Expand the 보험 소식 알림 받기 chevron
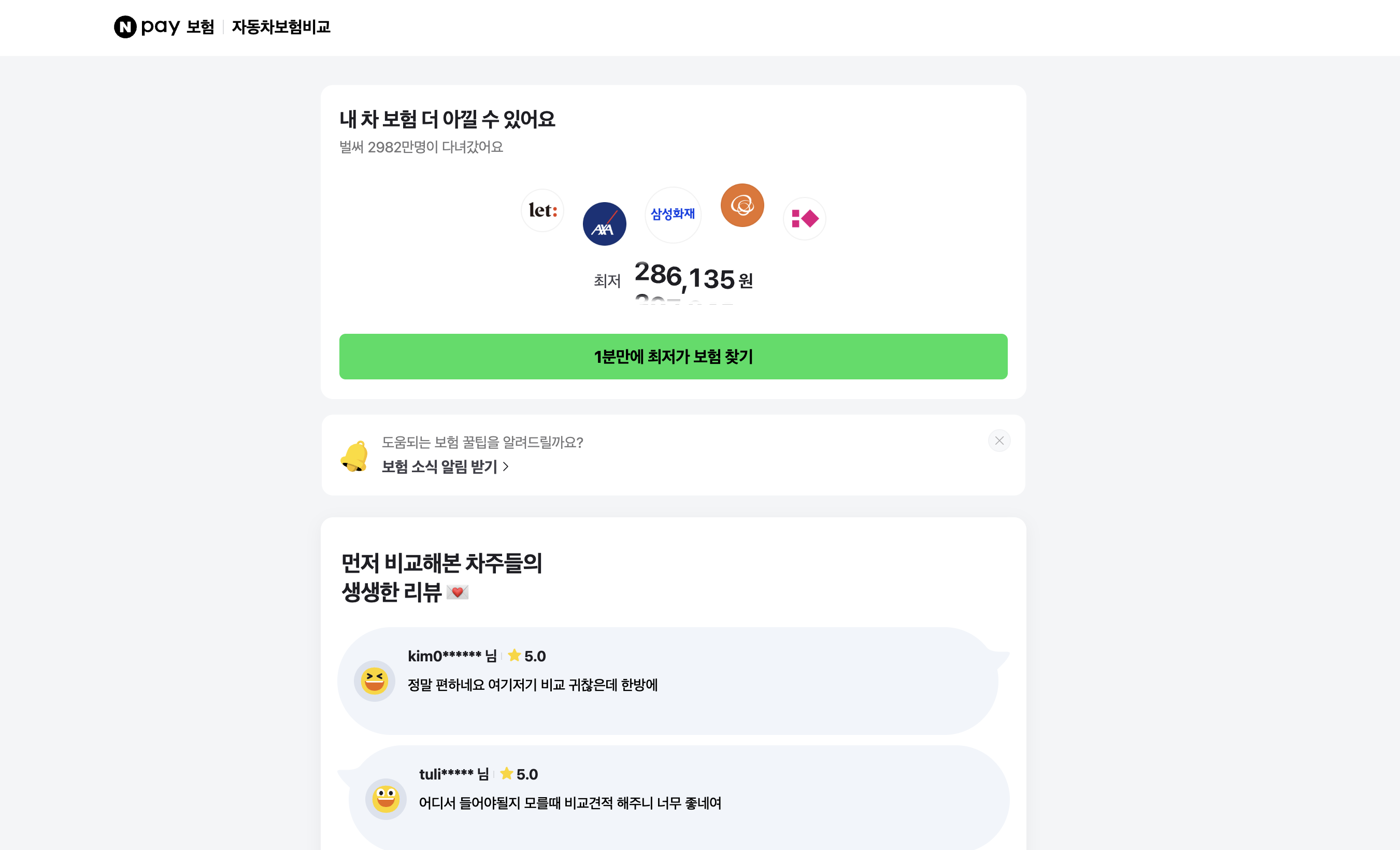The width and height of the screenshot is (1400, 850). coord(506,466)
